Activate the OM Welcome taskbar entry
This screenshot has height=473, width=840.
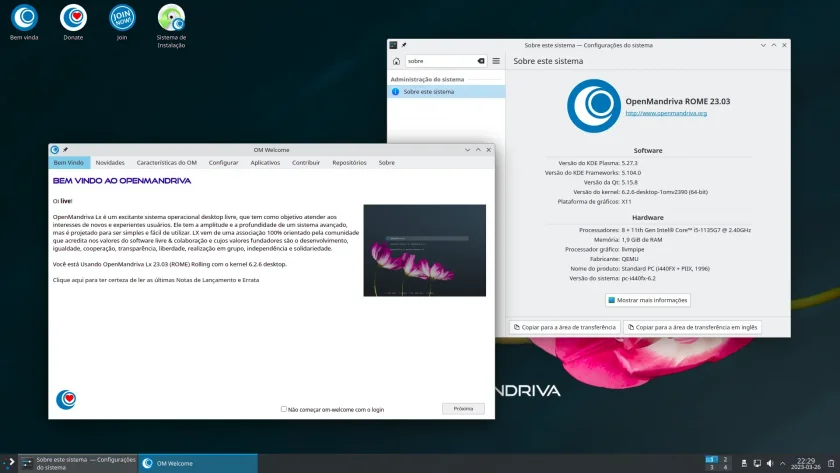198,463
